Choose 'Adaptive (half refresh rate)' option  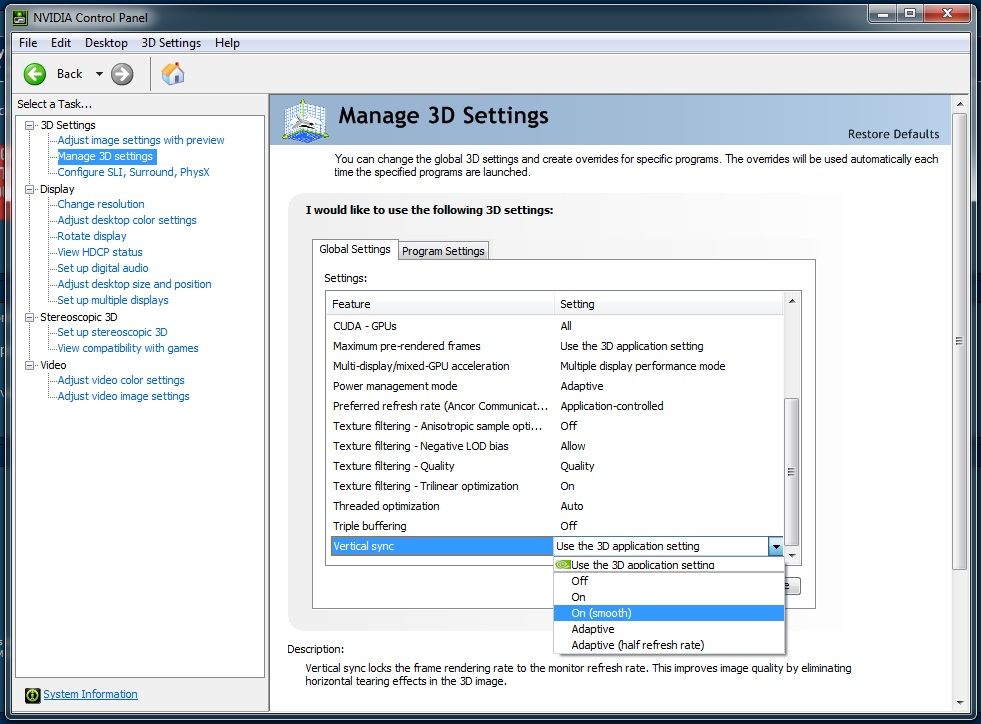coord(637,645)
